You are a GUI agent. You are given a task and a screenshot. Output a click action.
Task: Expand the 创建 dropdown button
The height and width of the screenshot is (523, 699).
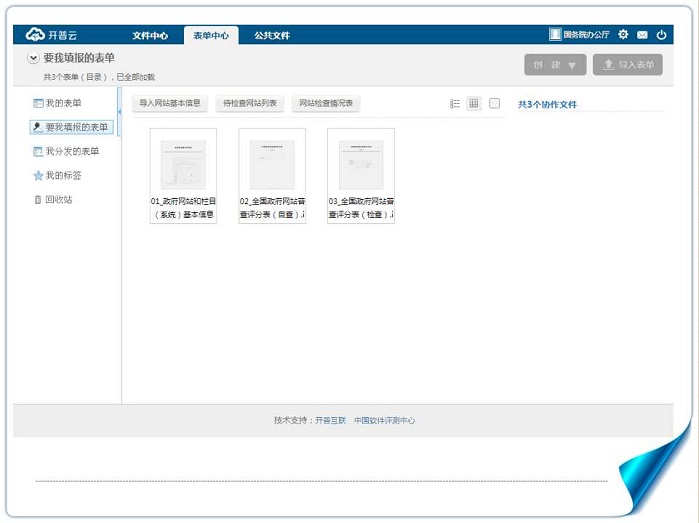coord(555,65)
